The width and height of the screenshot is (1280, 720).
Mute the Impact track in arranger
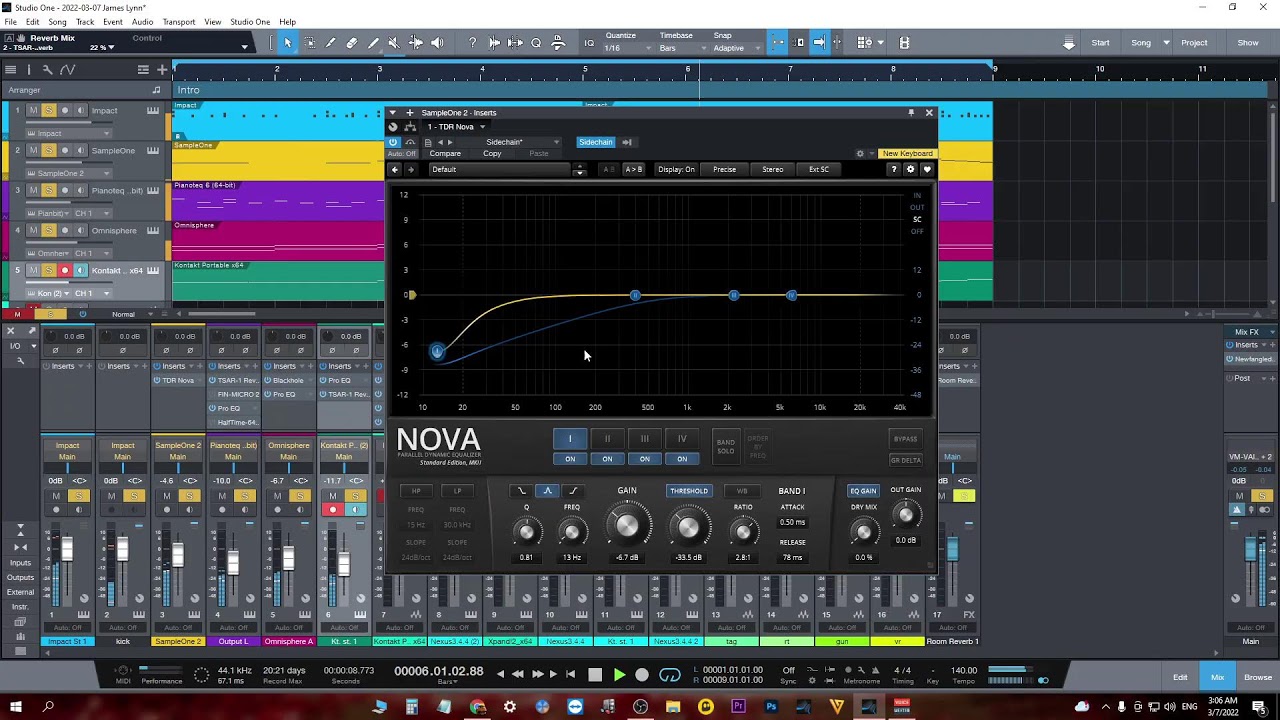[33, 111]
